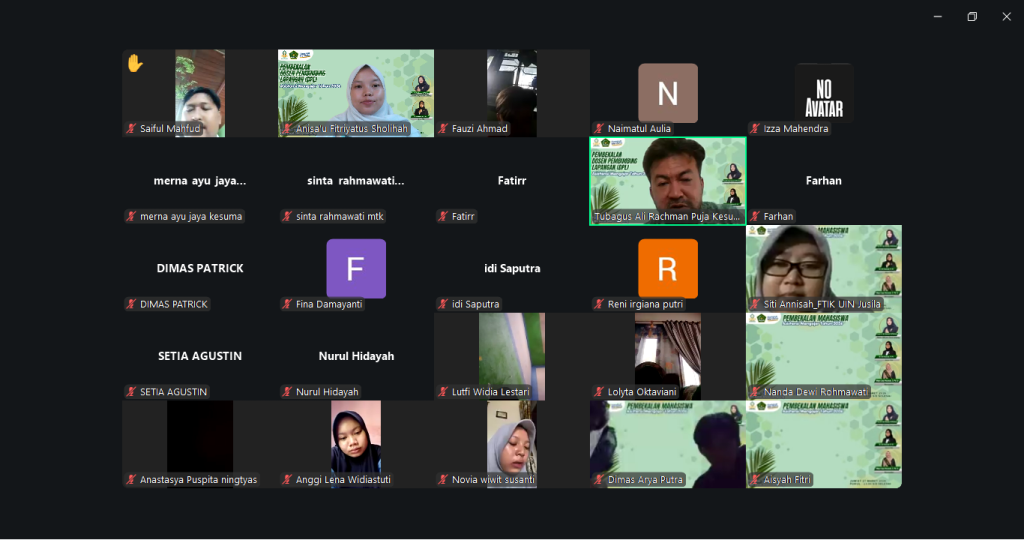Screen dimensions: 1024x540
Task: Click Naimatul Aulia's brown N avatar
Action: tap(667, 93)
